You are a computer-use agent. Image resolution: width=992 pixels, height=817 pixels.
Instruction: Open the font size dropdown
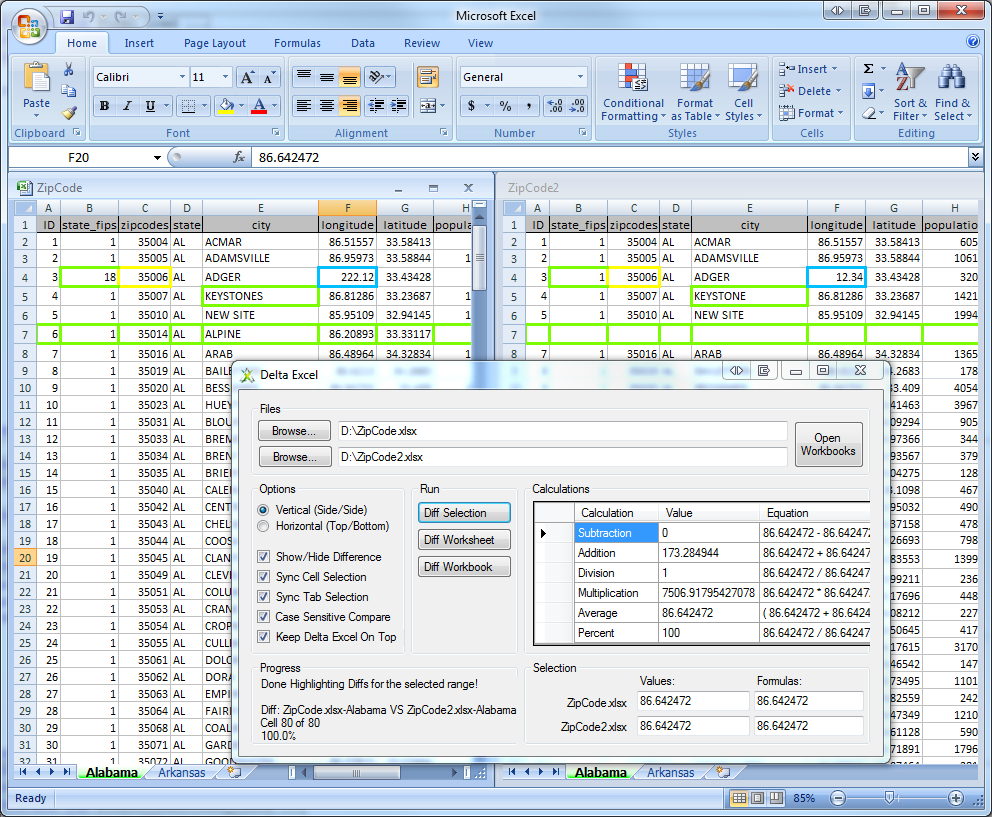tap(225, 77)
